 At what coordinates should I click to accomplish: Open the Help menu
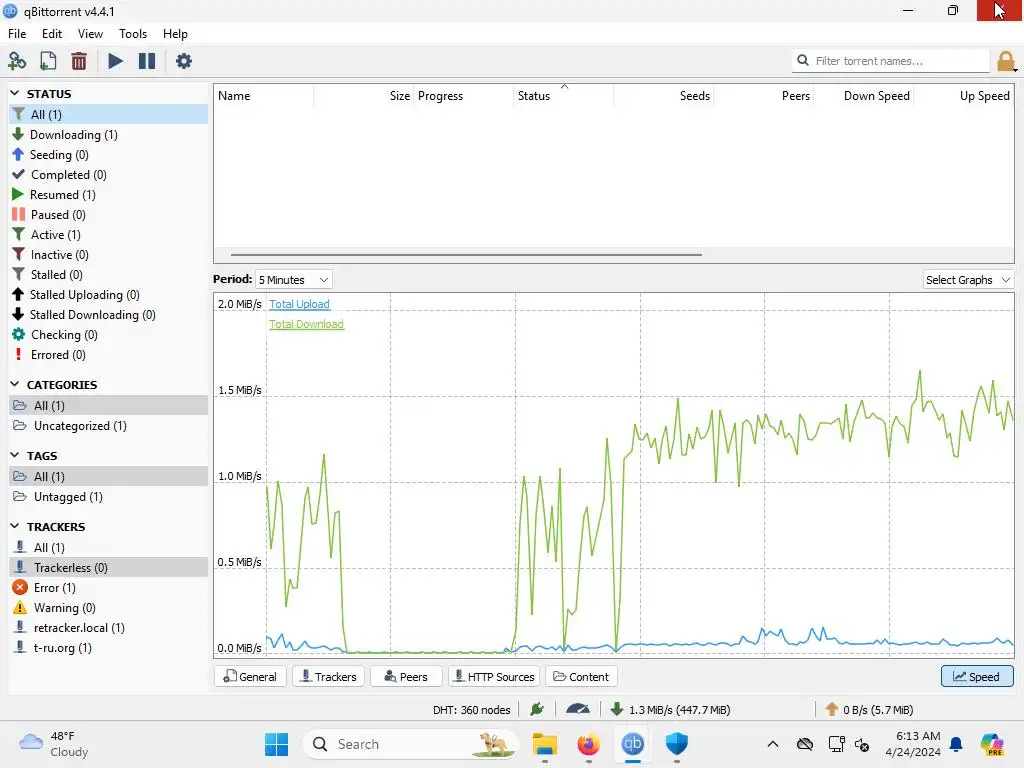coord(175,34)
